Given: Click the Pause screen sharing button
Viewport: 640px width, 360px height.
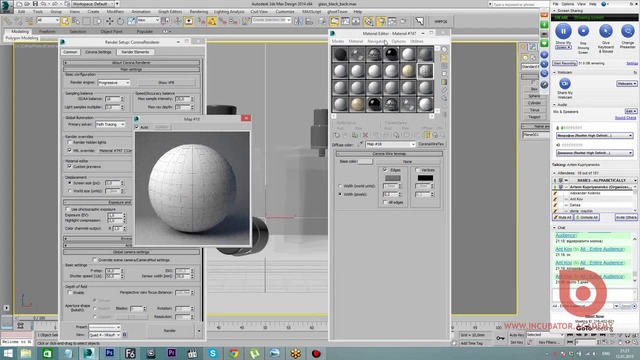Looking at the screenshot, I should [x=563, y=31].
